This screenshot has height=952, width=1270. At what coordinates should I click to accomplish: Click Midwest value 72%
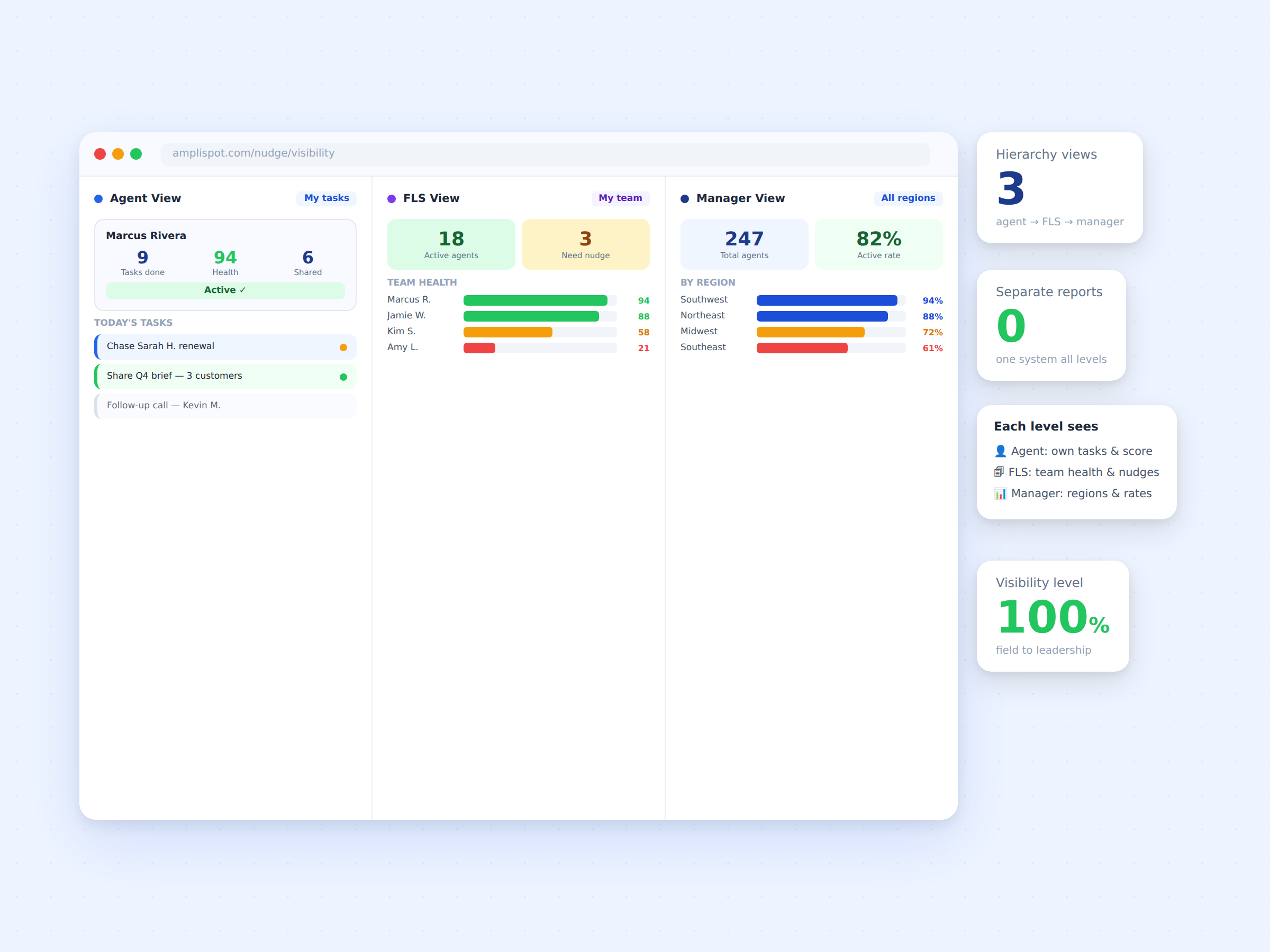click(932, 332)
